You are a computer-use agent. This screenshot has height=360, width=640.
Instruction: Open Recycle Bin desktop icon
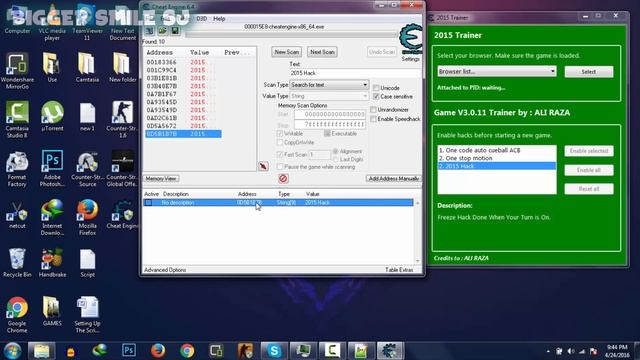pyautogui.click(x=17, y=263)
